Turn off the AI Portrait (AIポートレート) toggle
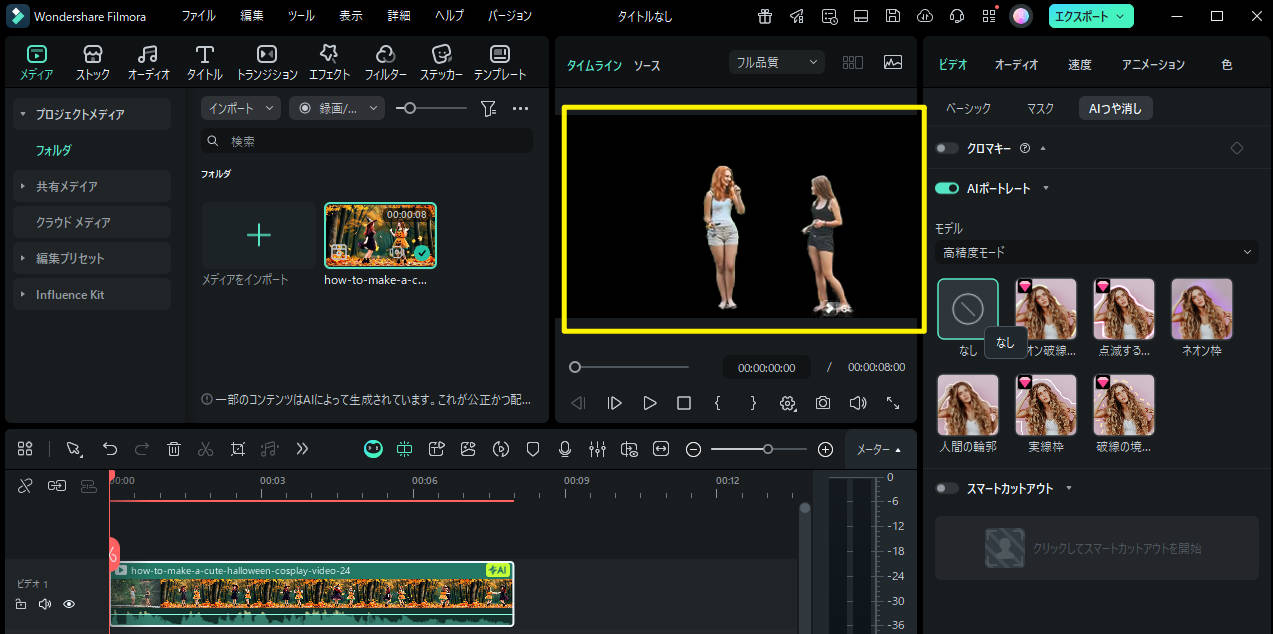 [x=946, y=188]
